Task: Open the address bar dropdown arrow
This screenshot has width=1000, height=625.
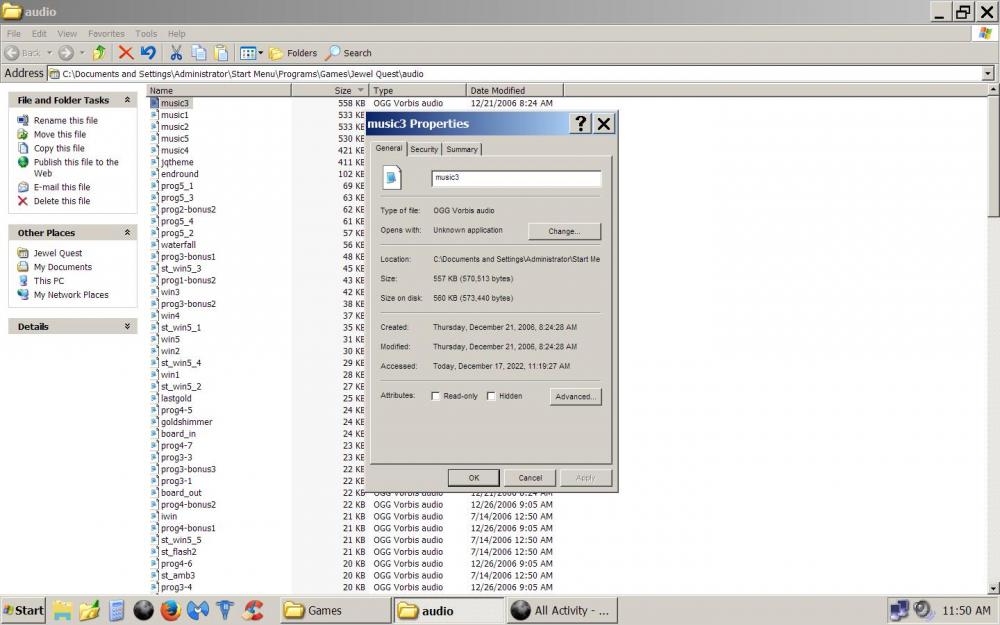Action: [x=988, y=73]
